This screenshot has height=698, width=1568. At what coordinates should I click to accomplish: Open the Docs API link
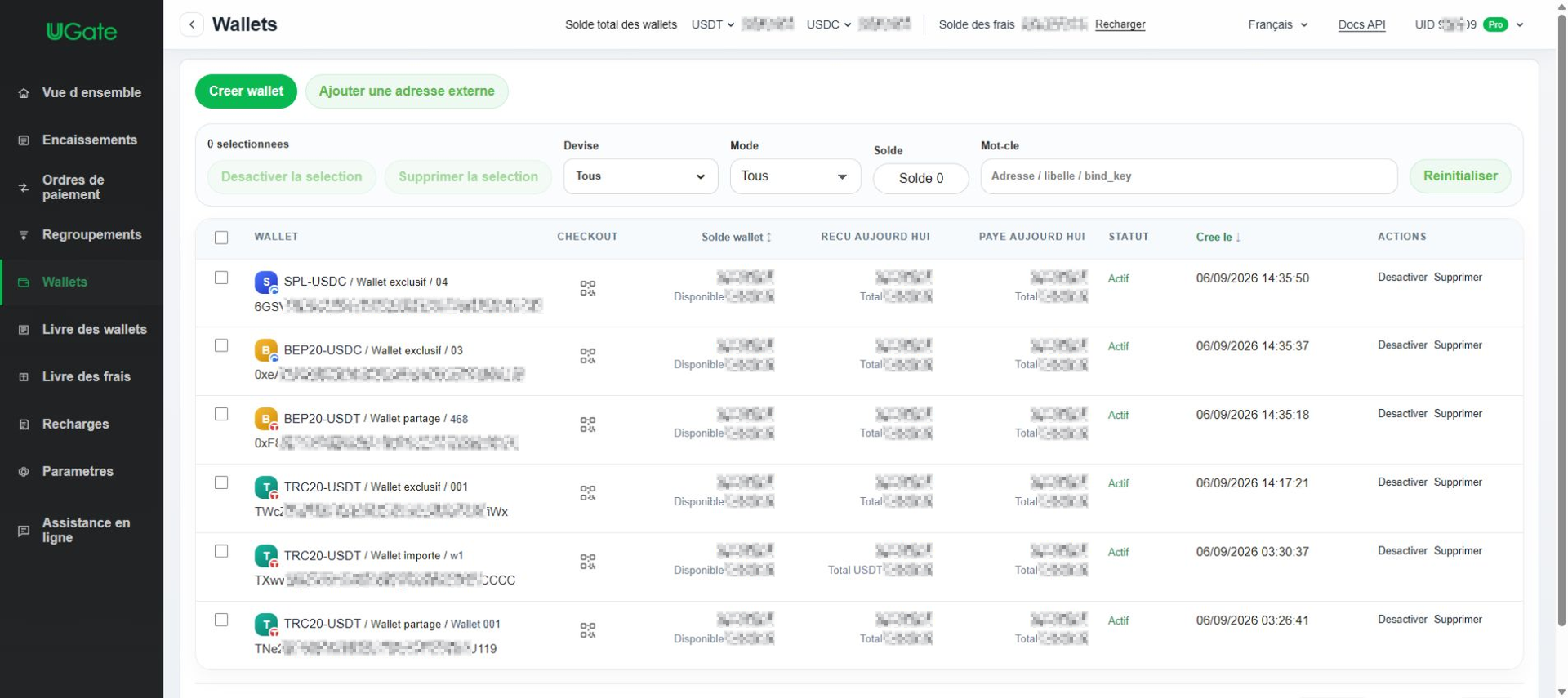click(1361, 24)
